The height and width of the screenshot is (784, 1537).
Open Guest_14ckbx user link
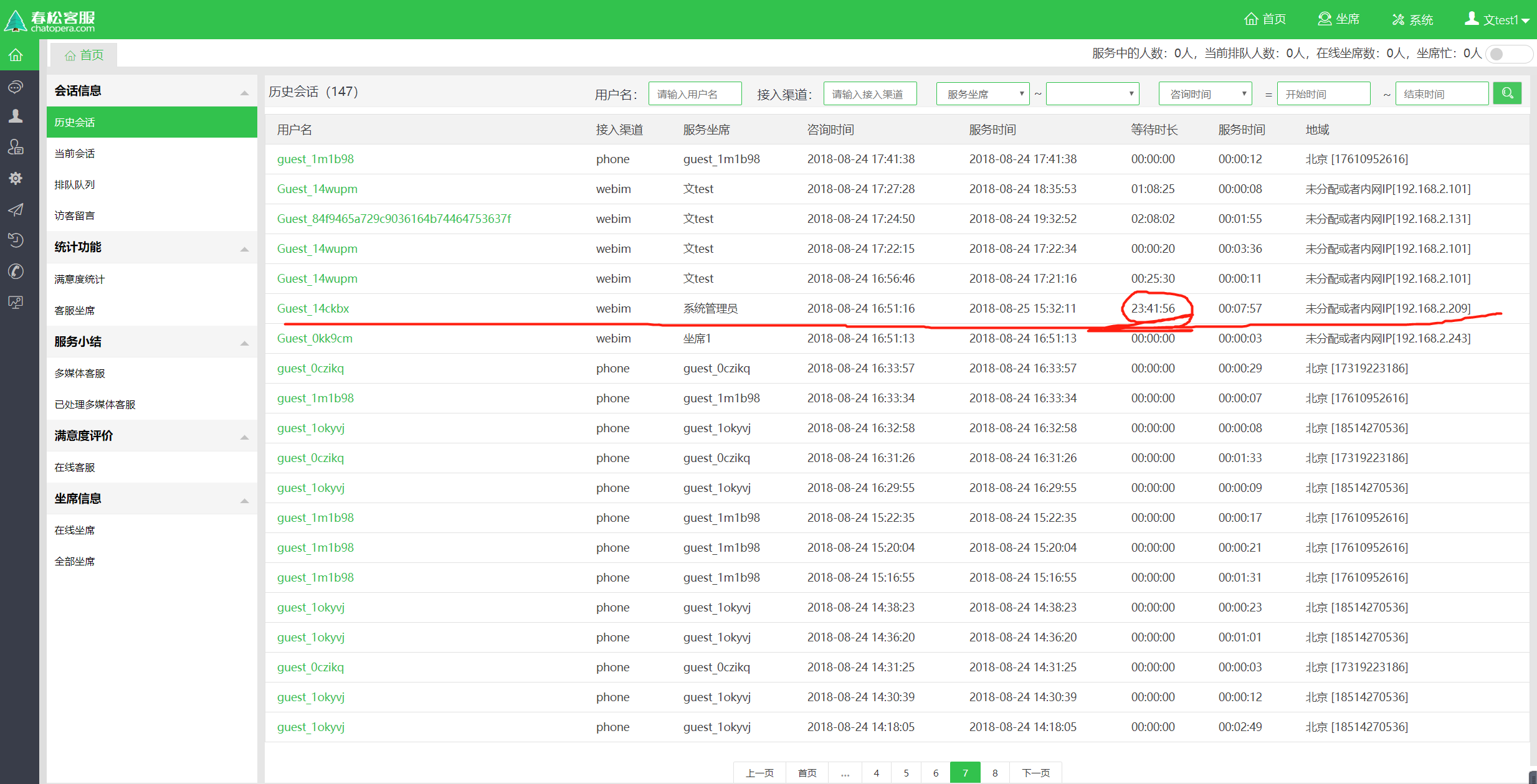[313, 308]
